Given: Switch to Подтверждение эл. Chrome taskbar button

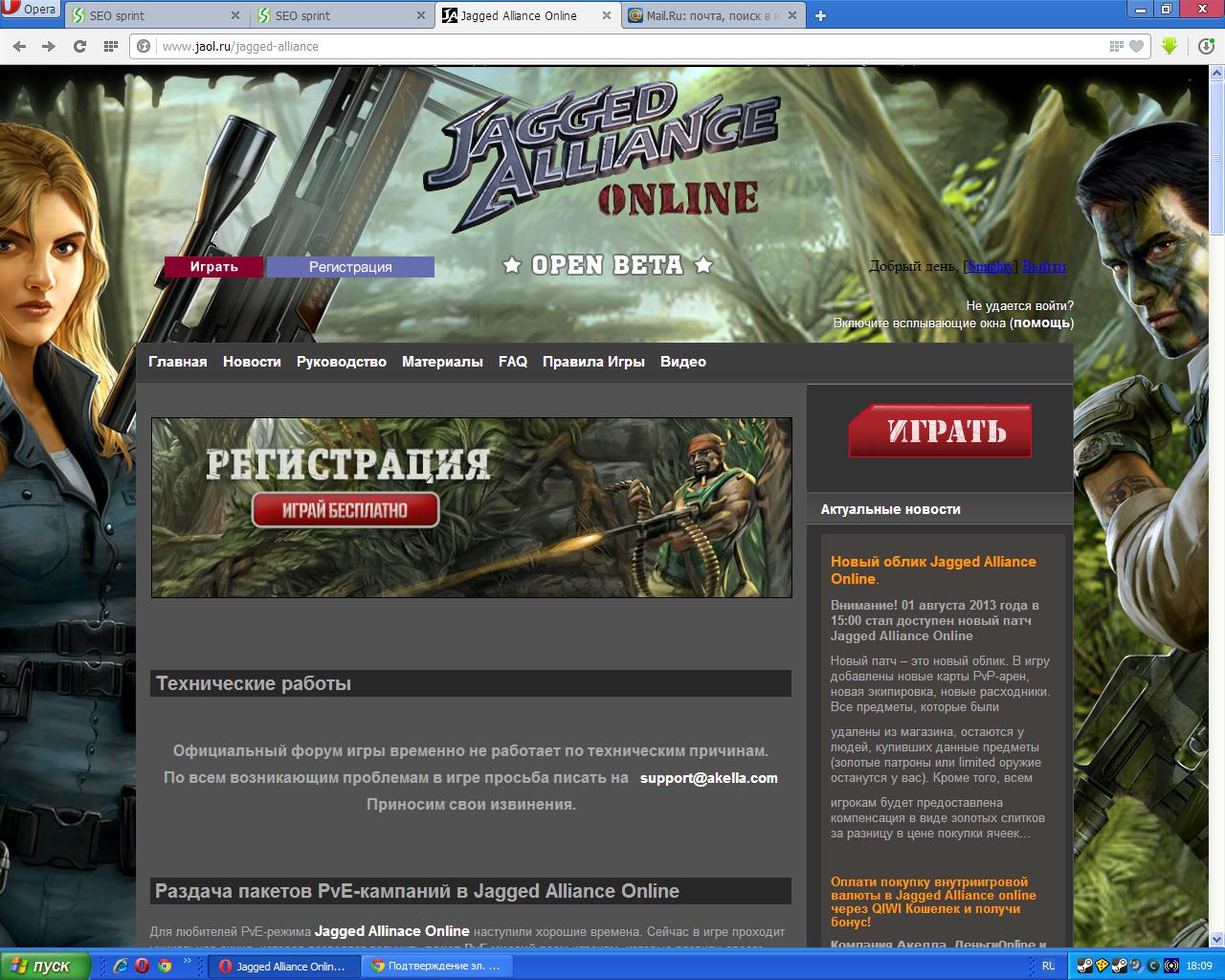Looking at the screenshot, I should (437, 967).
